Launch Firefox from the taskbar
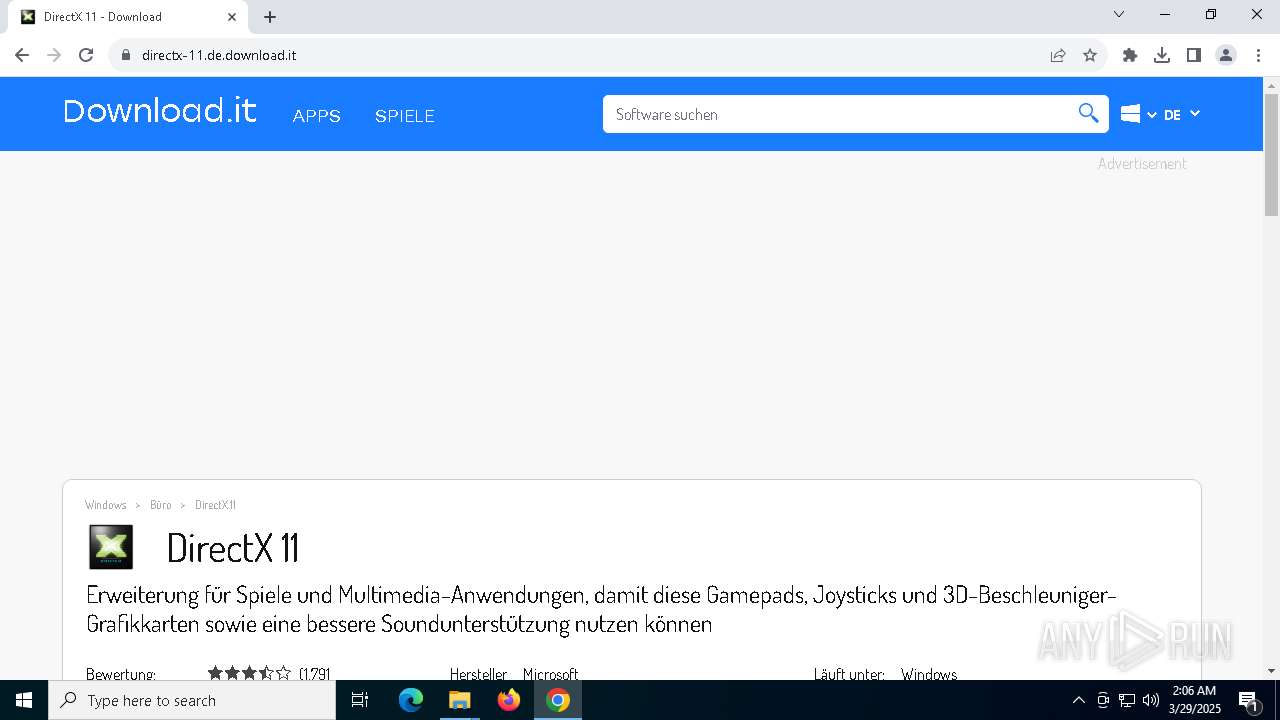Viewport: 1280px width, 720px height. [509, 700]
